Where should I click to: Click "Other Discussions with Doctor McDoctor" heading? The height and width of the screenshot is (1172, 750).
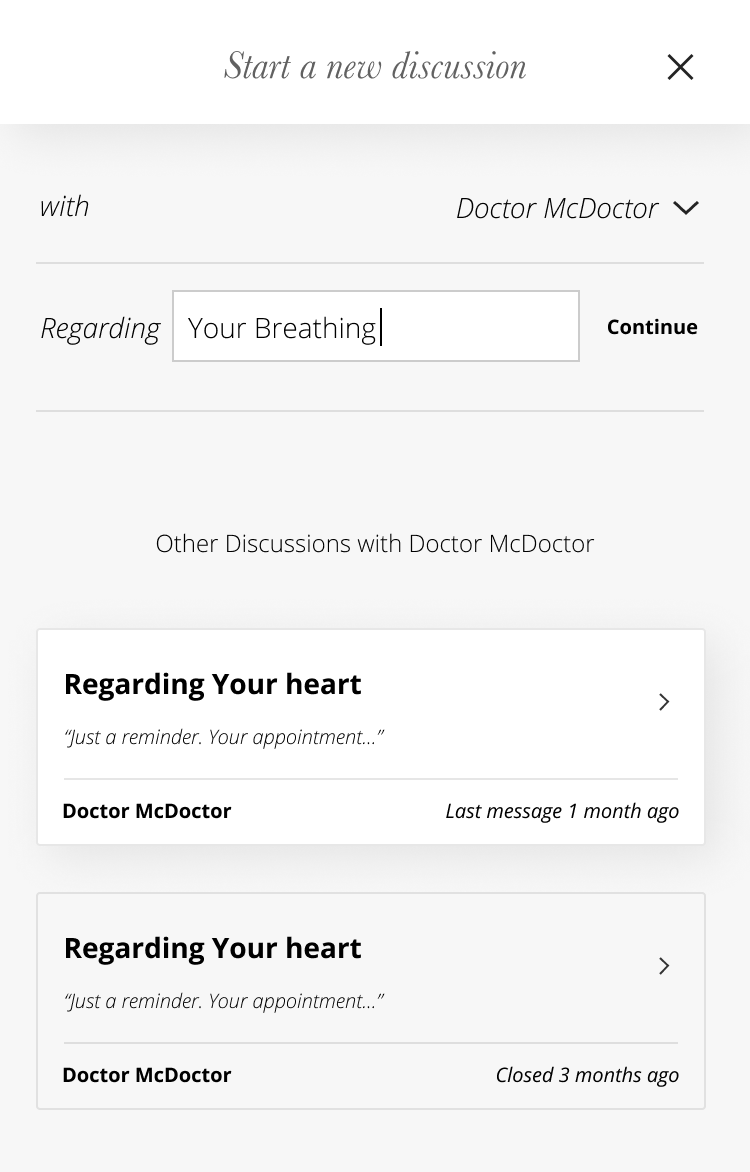tap(375, 544)
